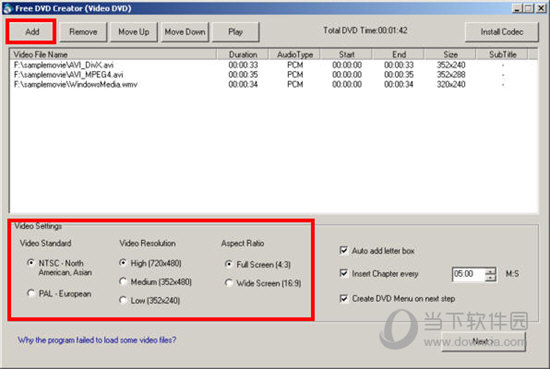This screenshot has width=550, height=369.
Task: Open the Install Codec dialog
Action: tap(502, 32)
